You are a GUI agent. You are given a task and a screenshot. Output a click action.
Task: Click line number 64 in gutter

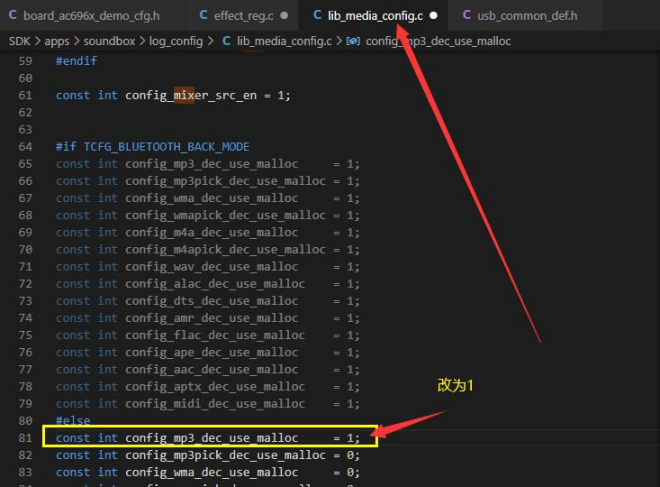25,147
